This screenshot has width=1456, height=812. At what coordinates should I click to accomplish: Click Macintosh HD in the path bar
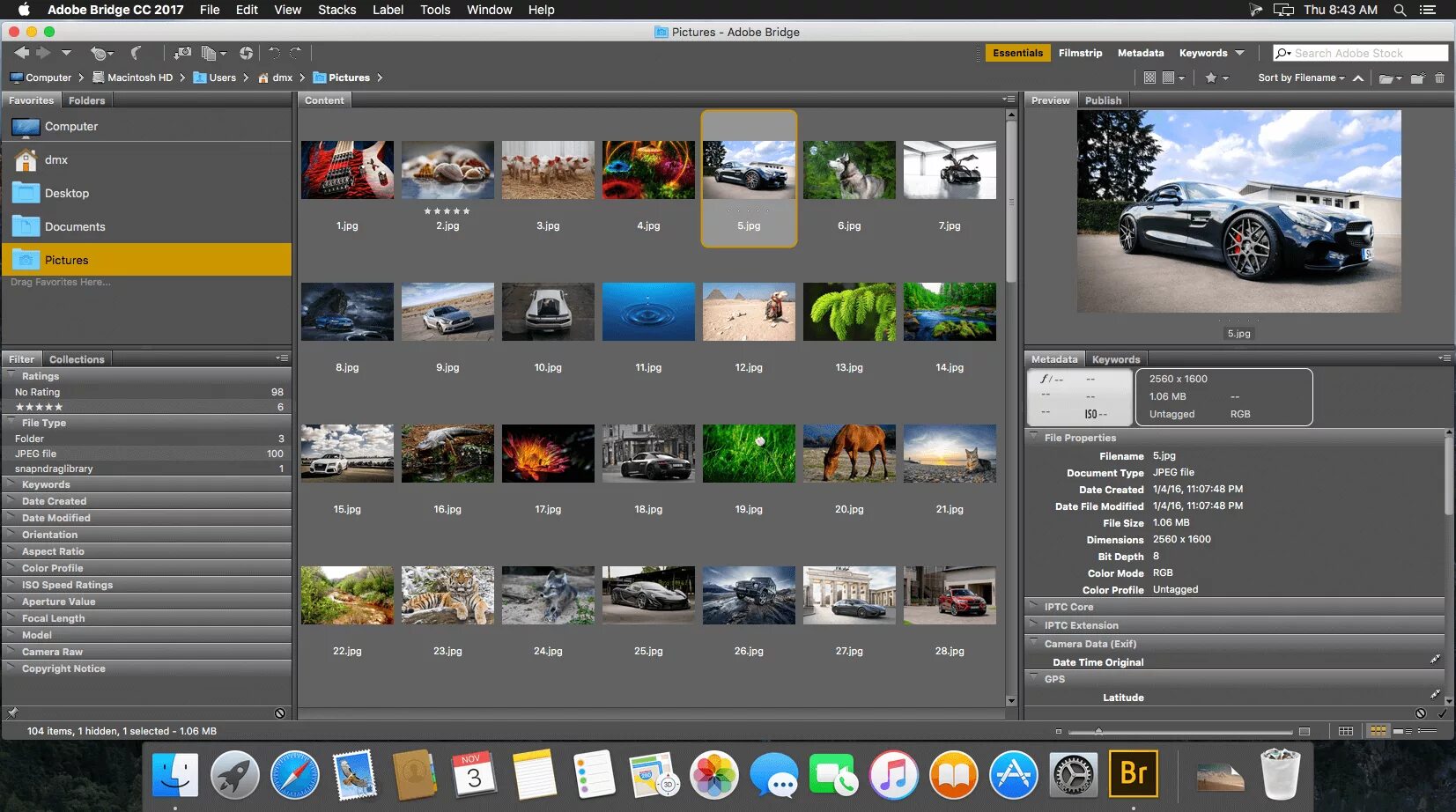click(x=132, y=78)
